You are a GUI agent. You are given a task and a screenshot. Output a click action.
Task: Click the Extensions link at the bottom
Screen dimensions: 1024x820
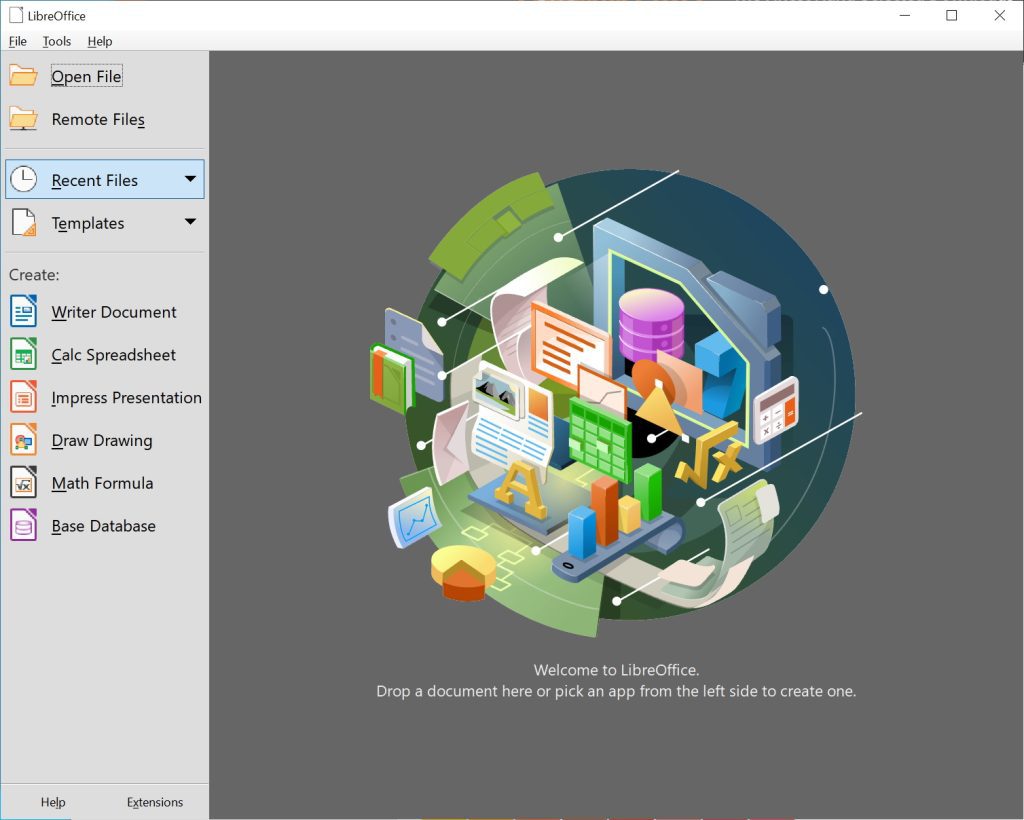pos(155,802)
